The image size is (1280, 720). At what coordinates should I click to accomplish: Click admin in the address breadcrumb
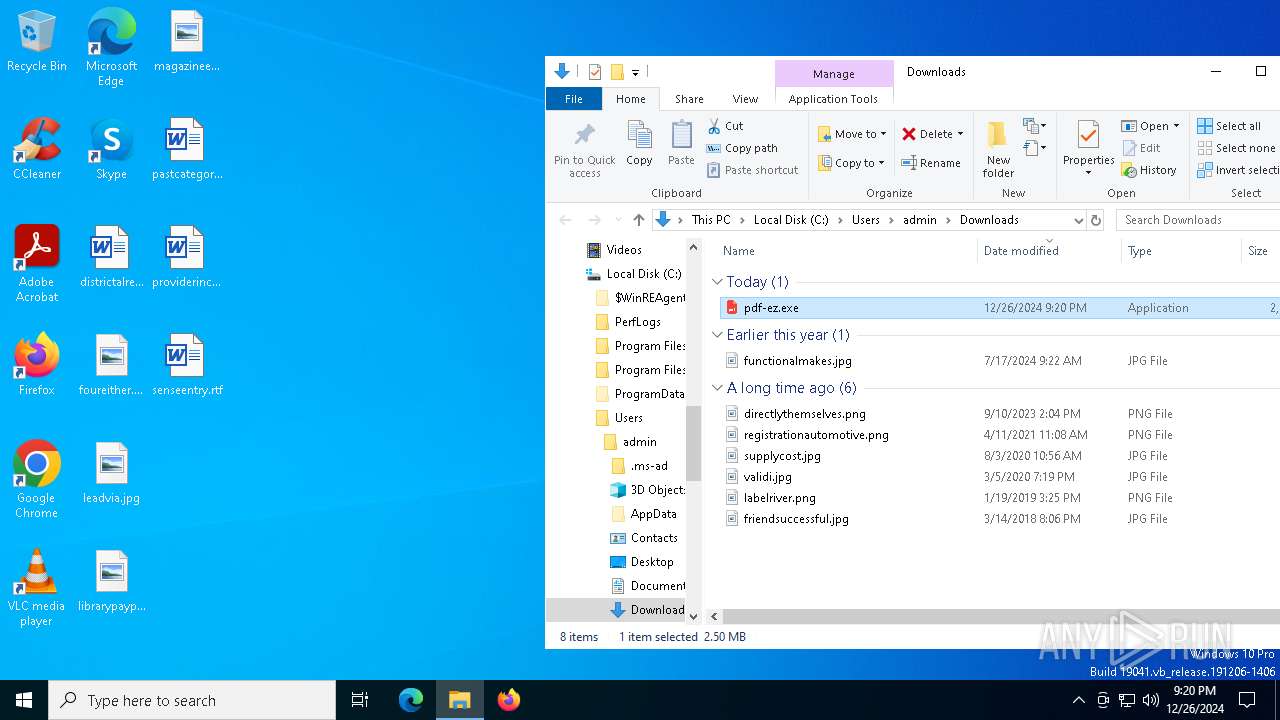920,220
